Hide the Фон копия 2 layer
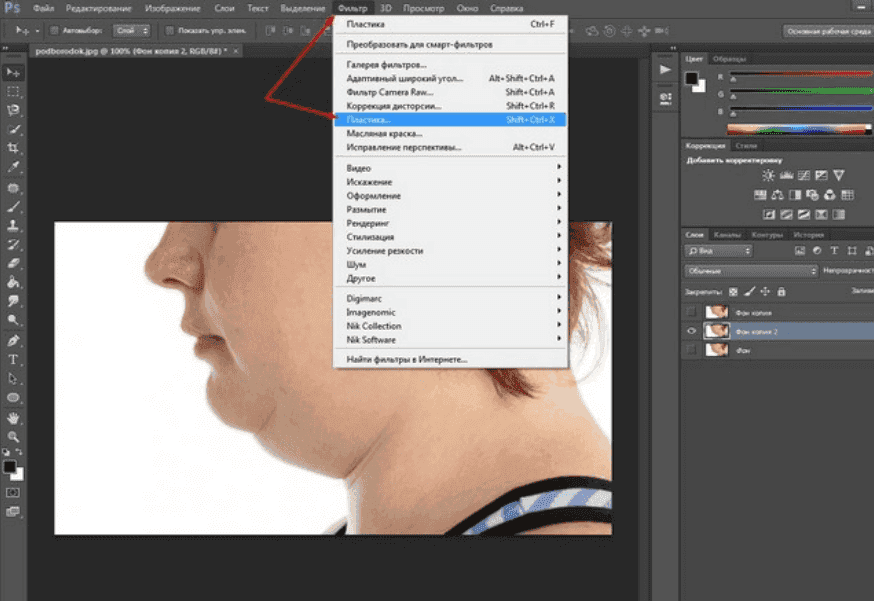 coord(692,331)
